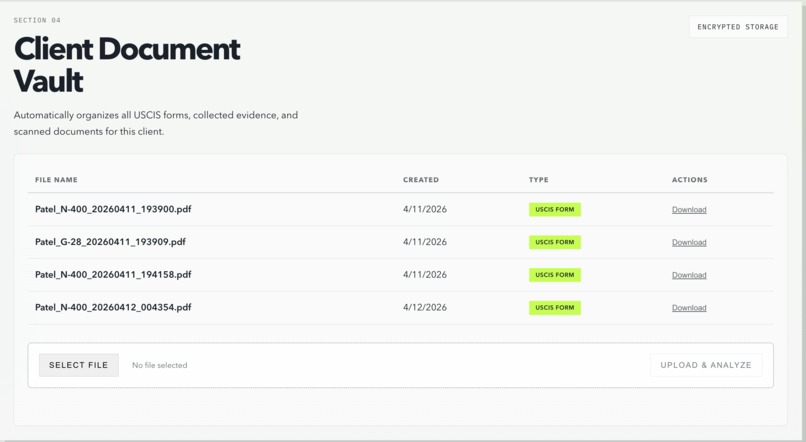Click the Client Document Vault heading
The width and height of the screenshot is (806, 442).
click(127, 65)
